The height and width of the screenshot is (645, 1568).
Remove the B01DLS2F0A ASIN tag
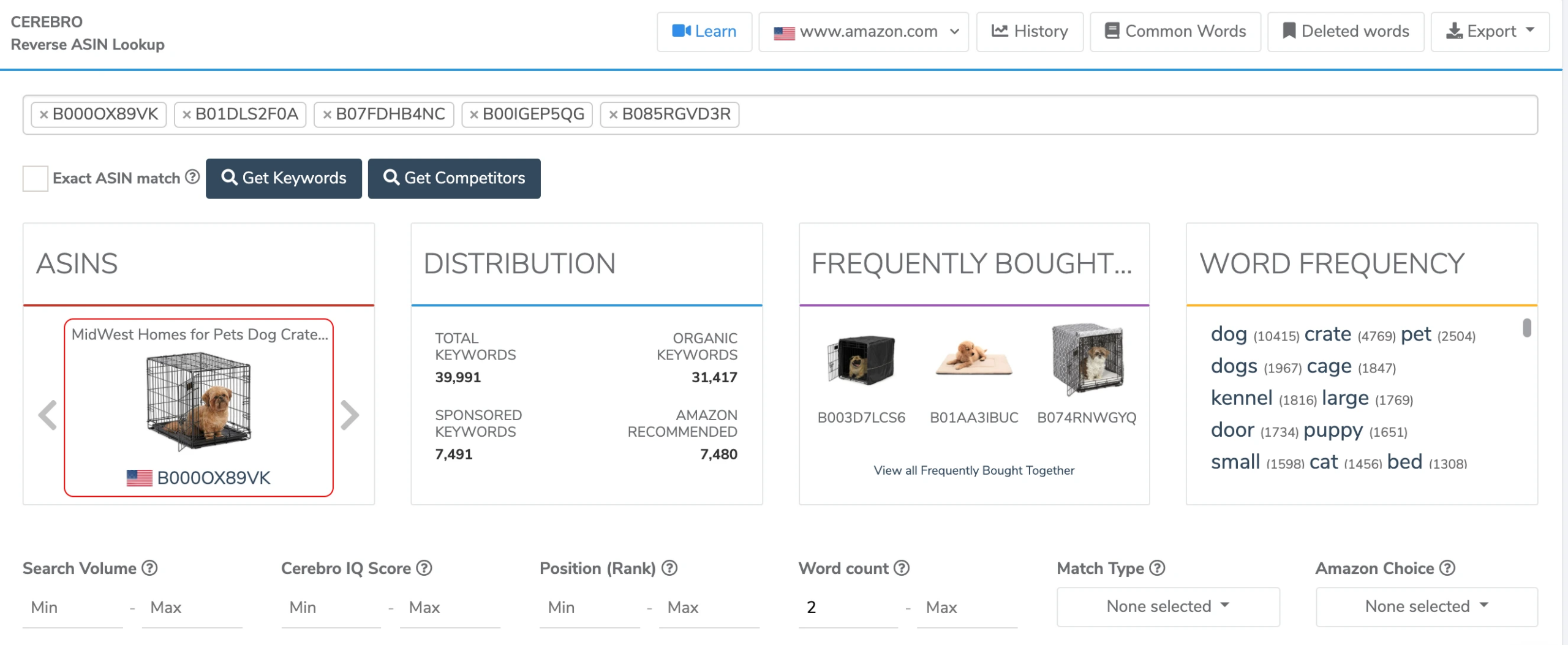(187, 115)
